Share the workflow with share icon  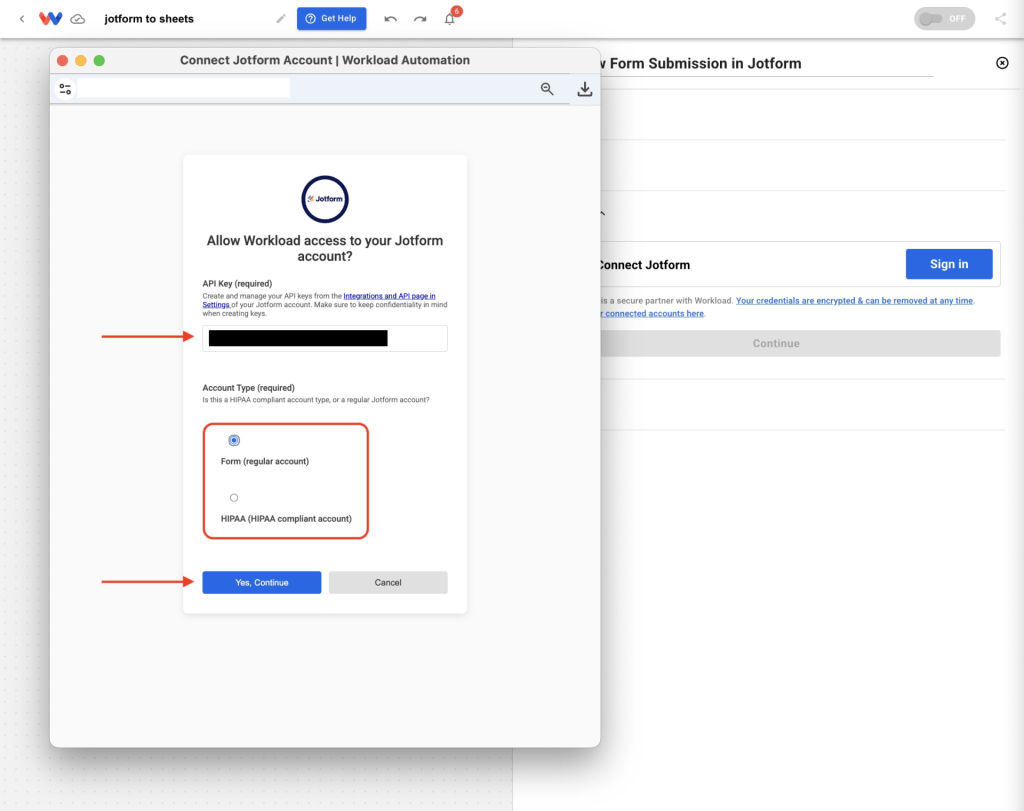(x=1000, y=19)
